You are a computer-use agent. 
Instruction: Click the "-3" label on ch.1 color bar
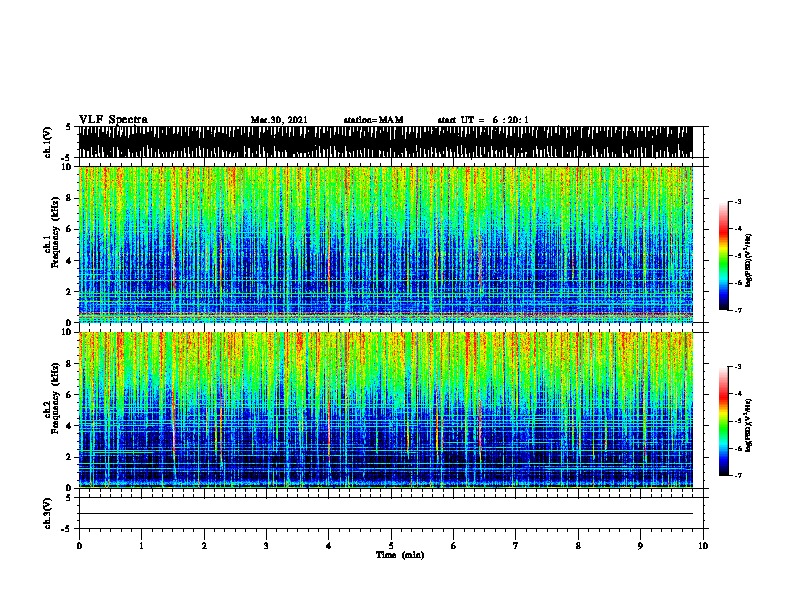738,202
